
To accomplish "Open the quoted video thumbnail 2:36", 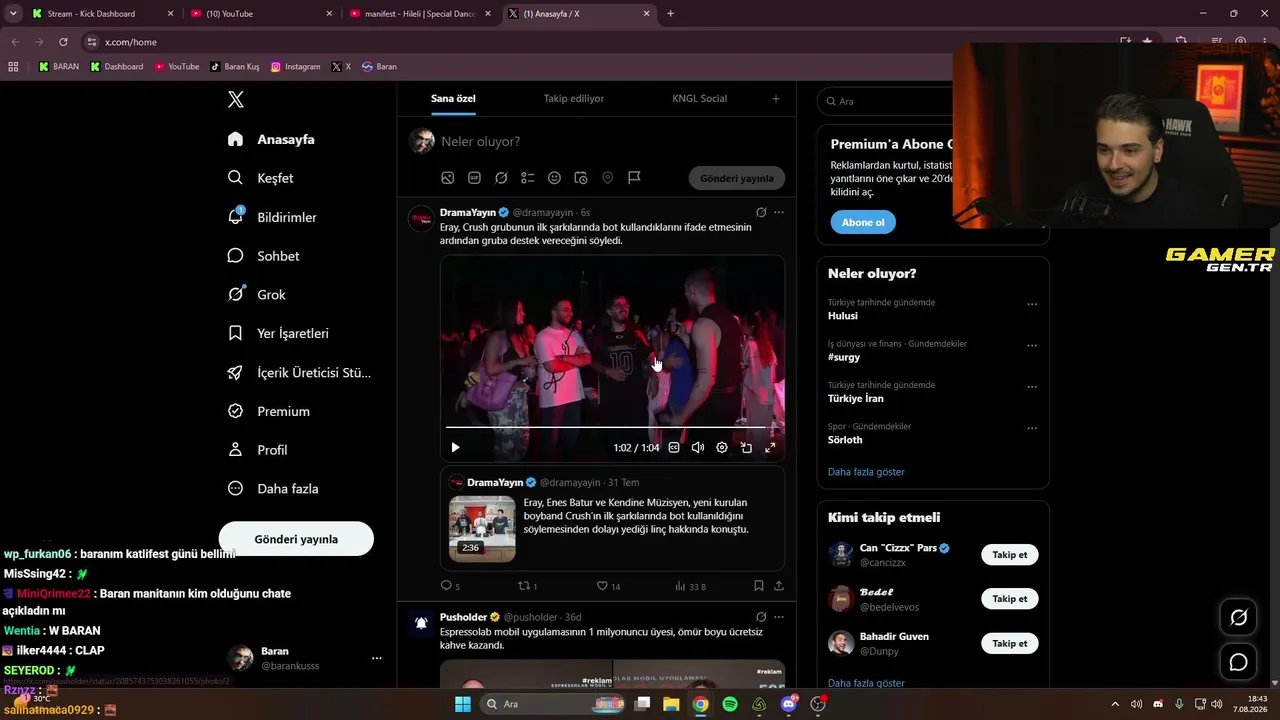I will [482, 528].
